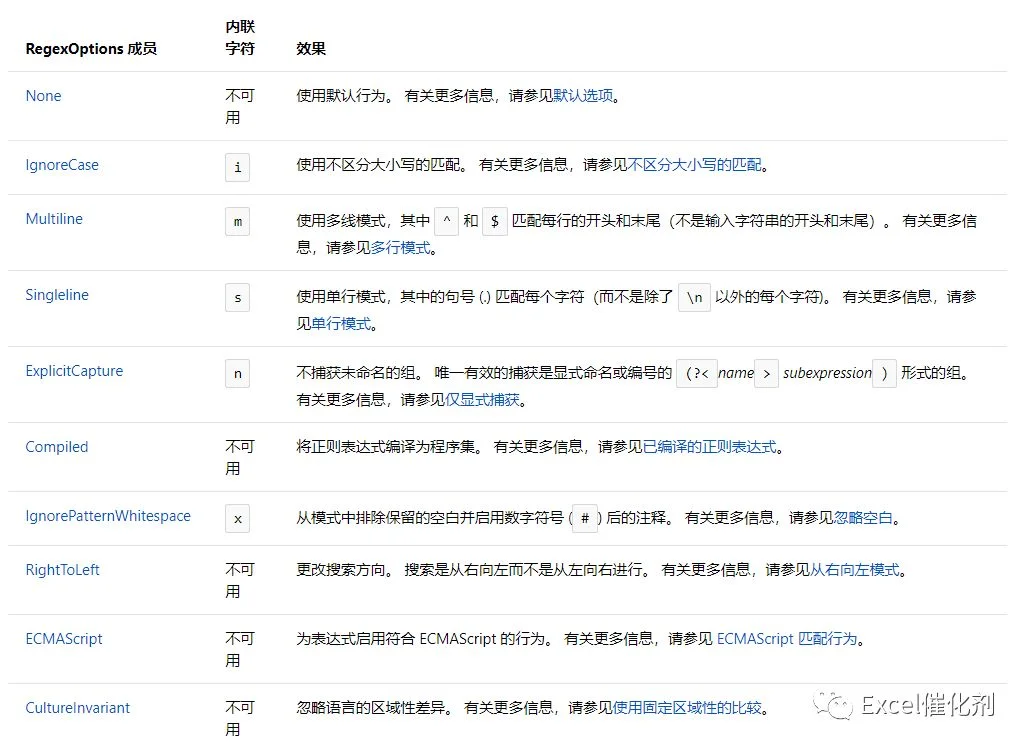The height and width of the screenshot is (750, 1029).
Task: Click the '#' code box in IgnorePatternWhitespace row
Action: pyautogui.click(x=585, y=518)
